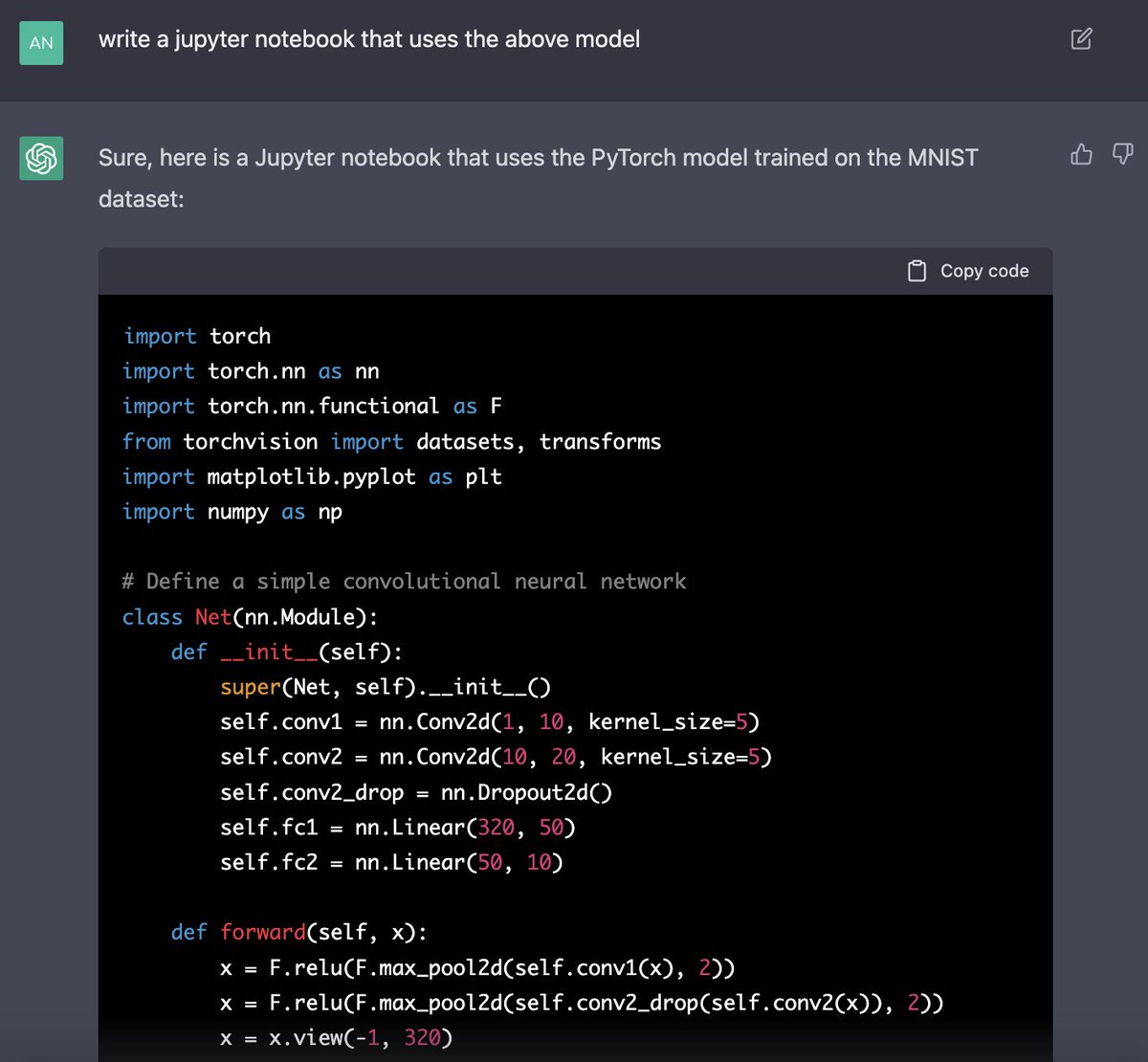
Task: Click the edit message pencil icon
Action: 1081,39
